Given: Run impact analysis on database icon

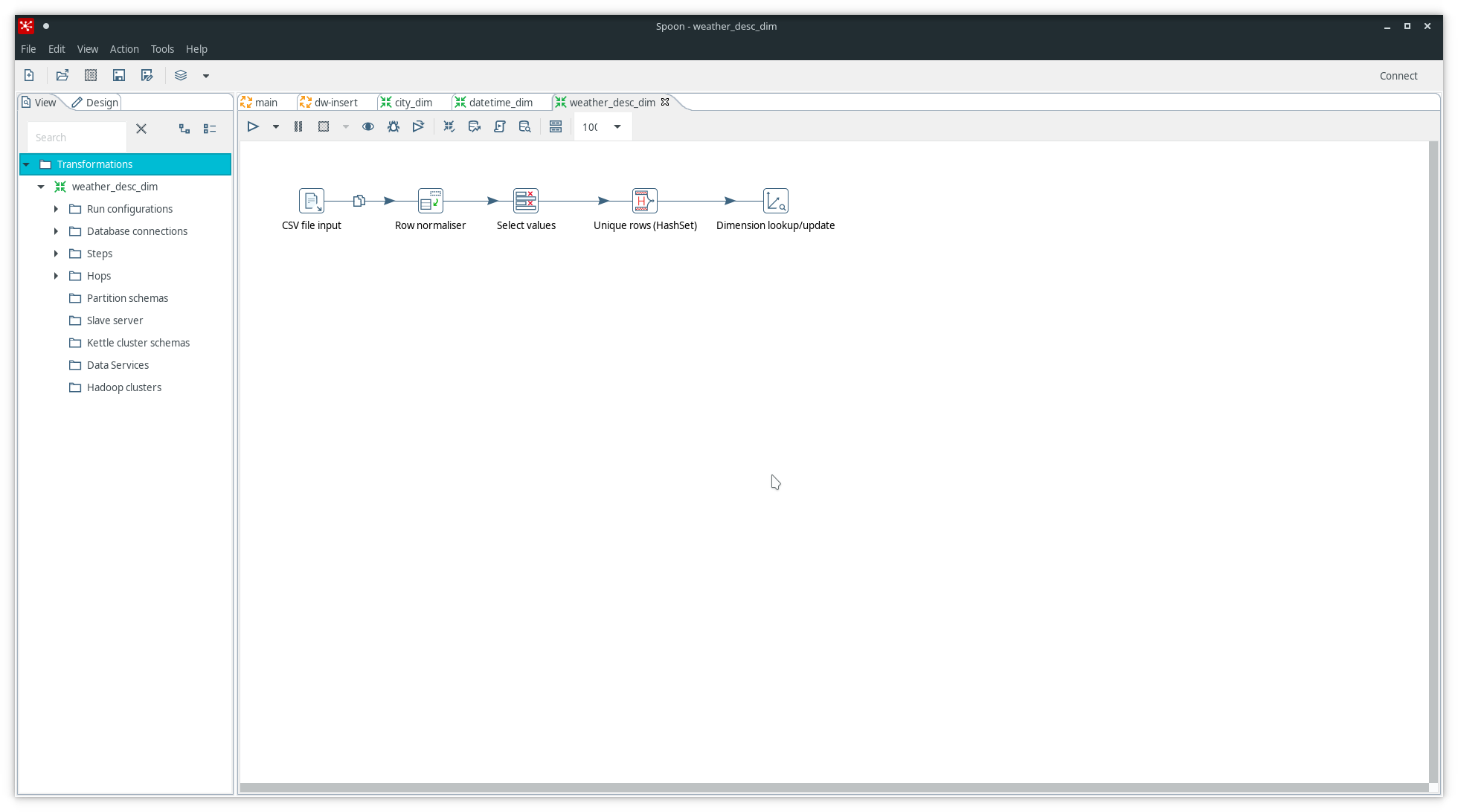Looking at the screenshot, I should coord(475,126).
